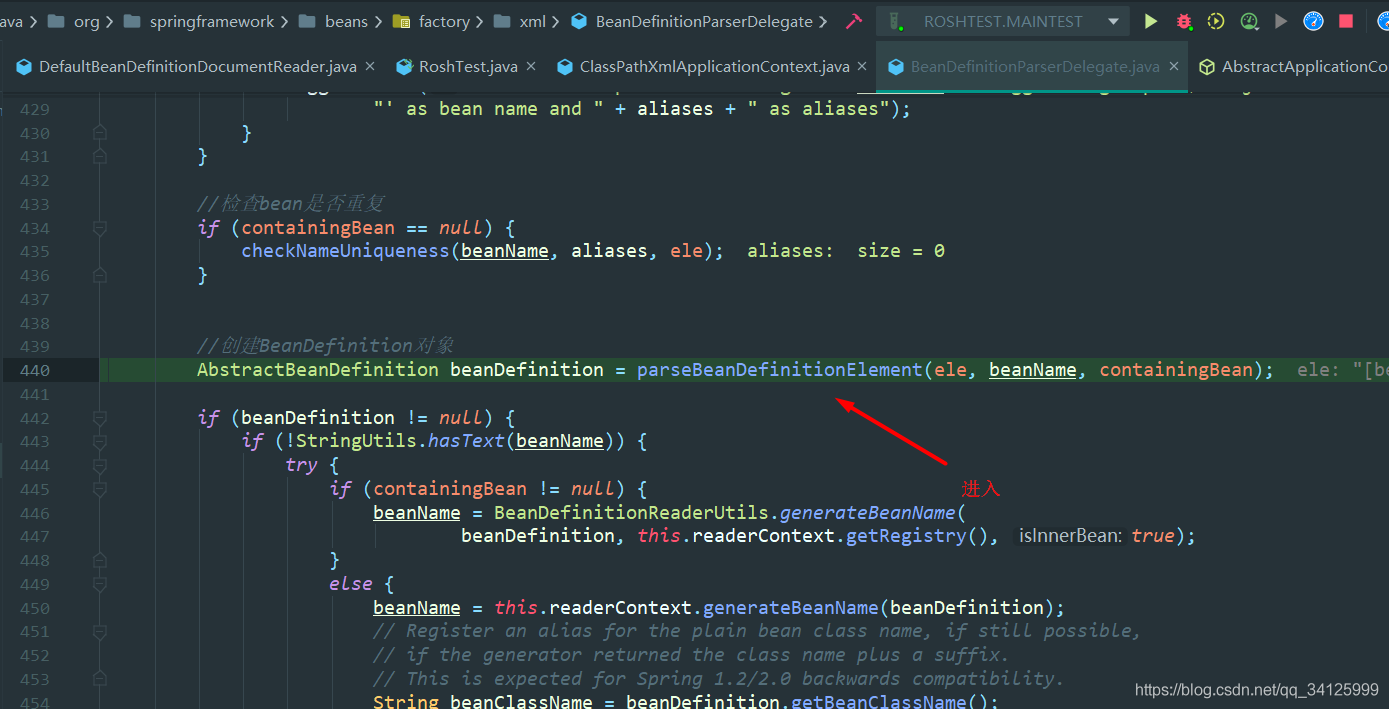Viewport: 1389px width, 709px height.
Task: Click the org breadcrumb folder
Action: tap(73, 21)
